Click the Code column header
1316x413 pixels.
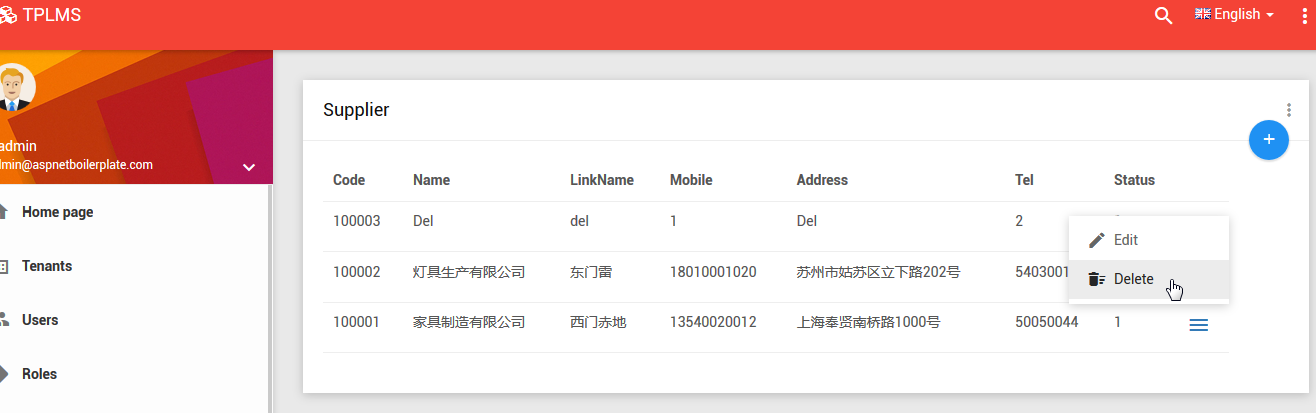349,180
